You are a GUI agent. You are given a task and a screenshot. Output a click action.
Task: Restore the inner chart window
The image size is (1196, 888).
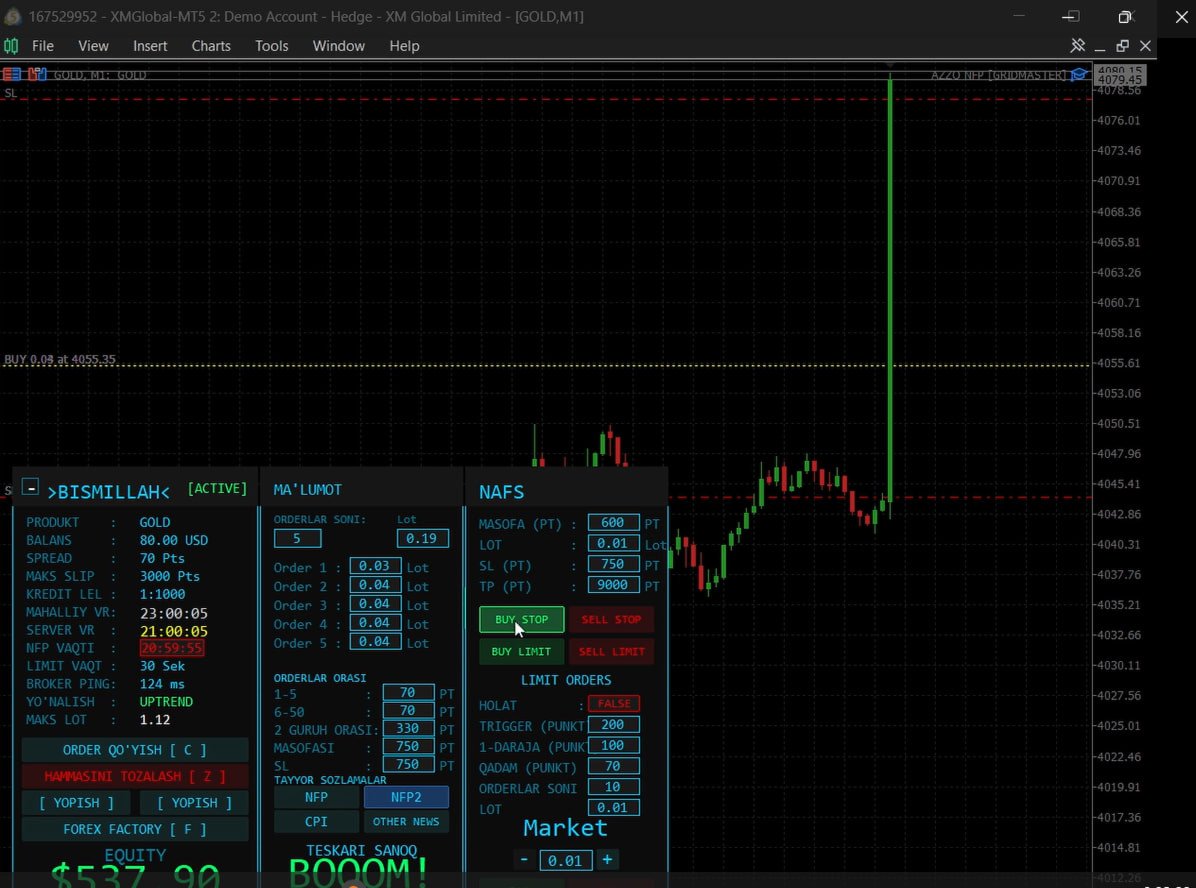tap(1122, 46)
